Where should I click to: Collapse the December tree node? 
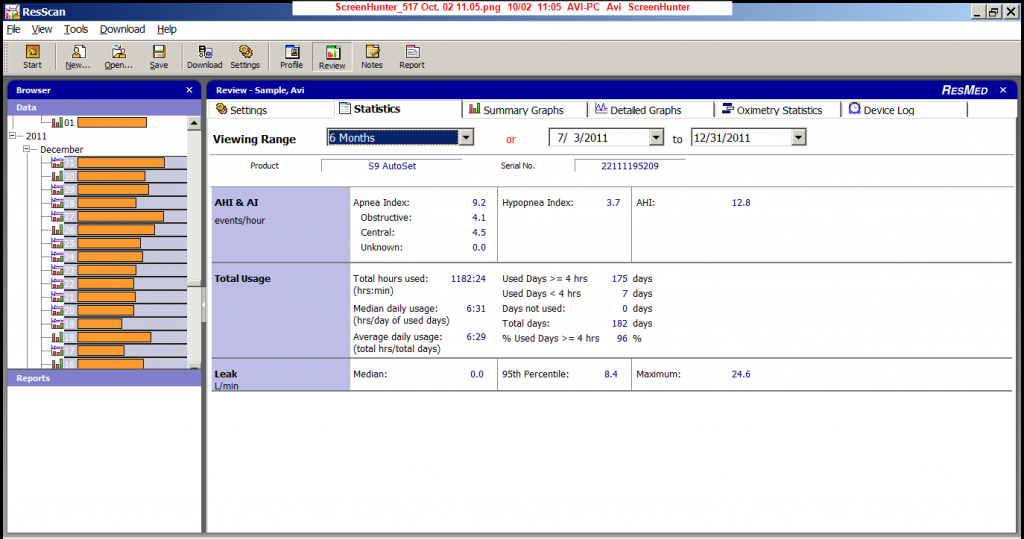pos(29,149)
